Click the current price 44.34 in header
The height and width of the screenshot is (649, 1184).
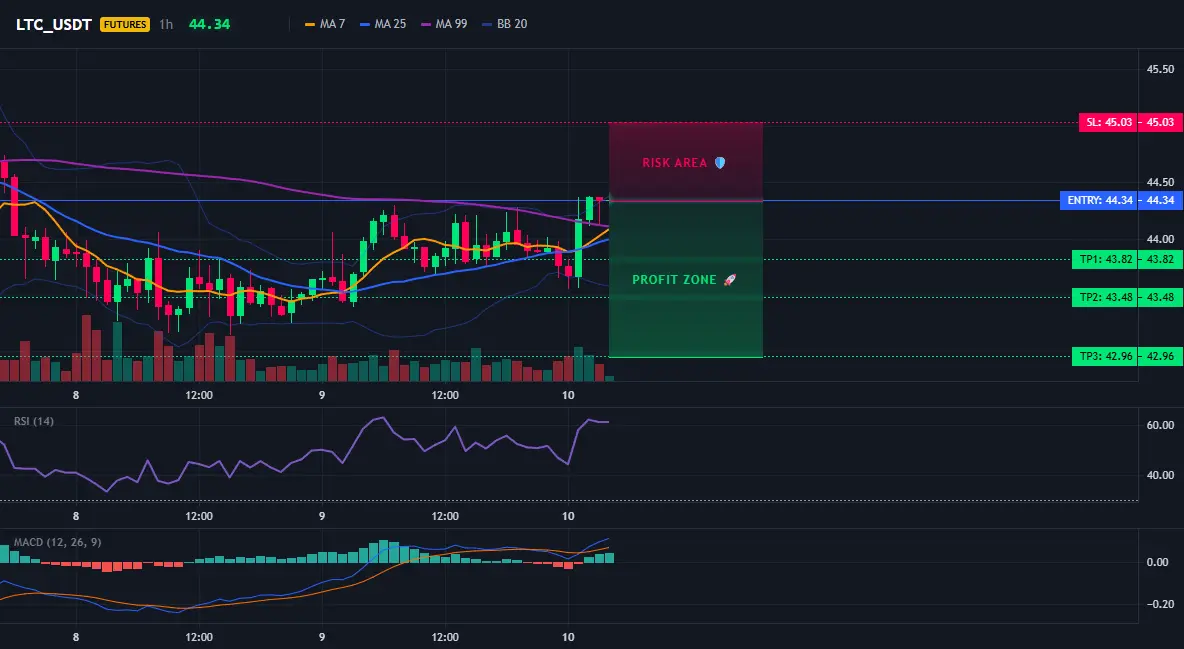[209, 24]
